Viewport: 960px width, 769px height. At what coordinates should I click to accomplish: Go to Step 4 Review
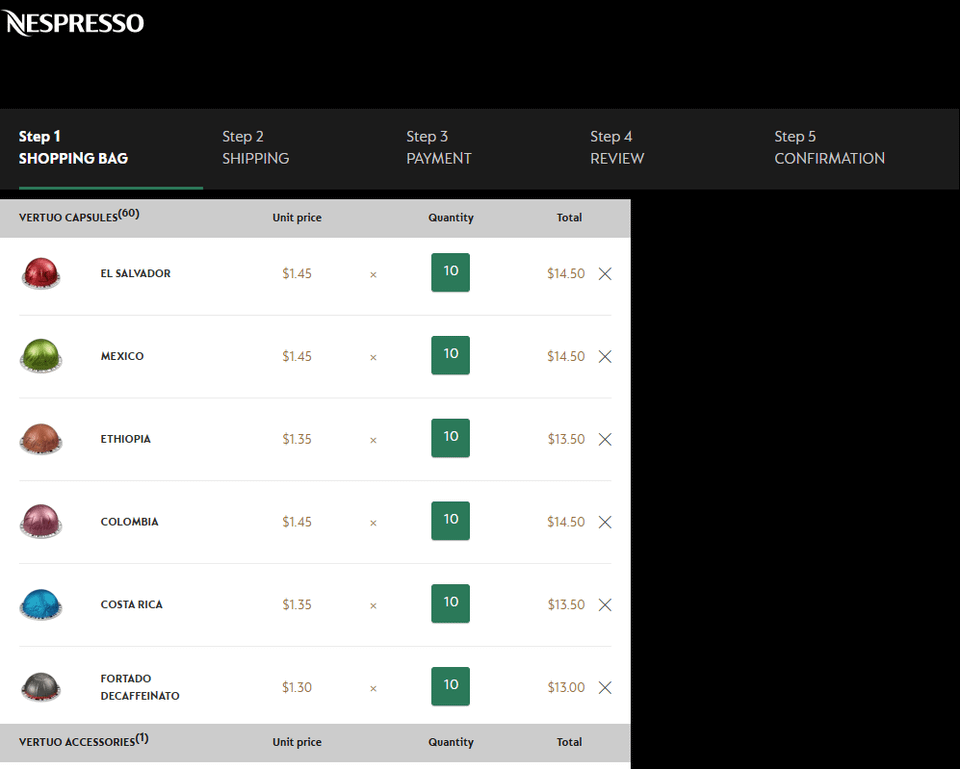pos(617,148)
